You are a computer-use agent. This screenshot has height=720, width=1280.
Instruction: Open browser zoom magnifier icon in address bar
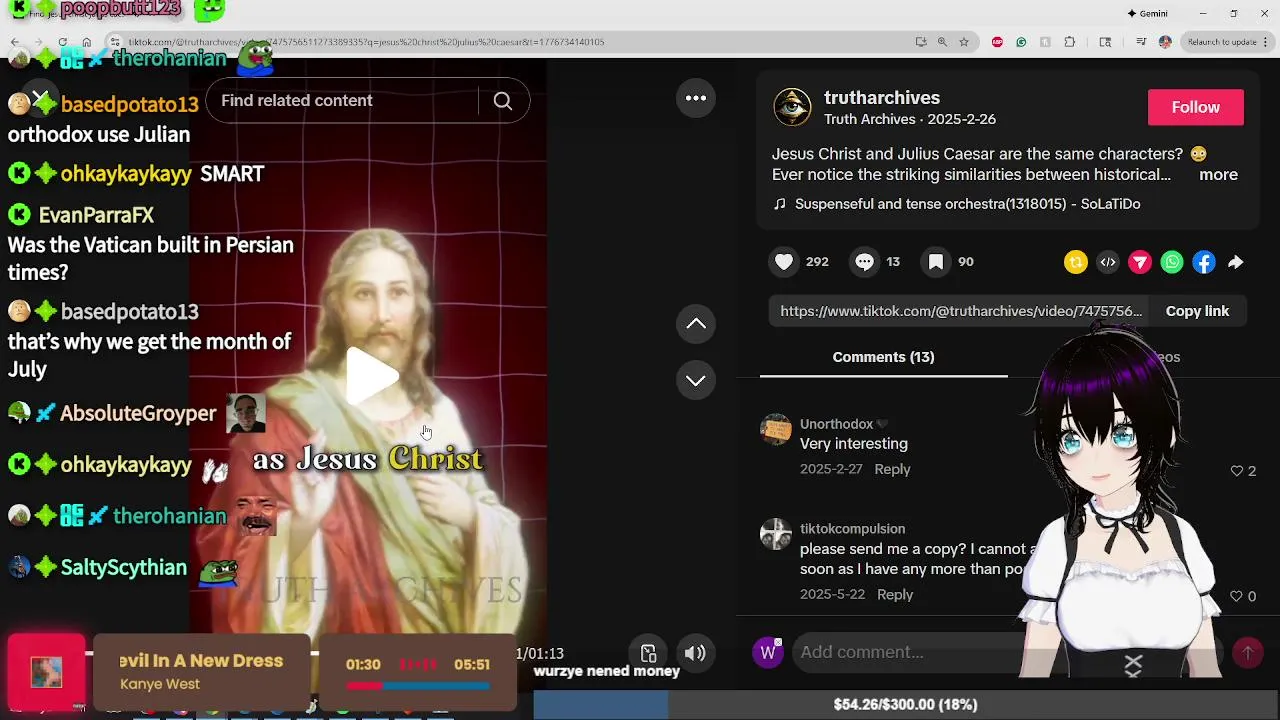pos(942,42)
